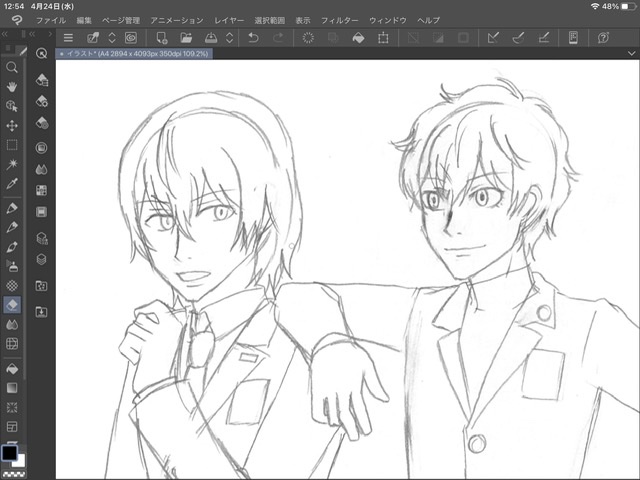Open the フィルター menu
This screenshot has height=480, width=640.
tap(340, 20)
